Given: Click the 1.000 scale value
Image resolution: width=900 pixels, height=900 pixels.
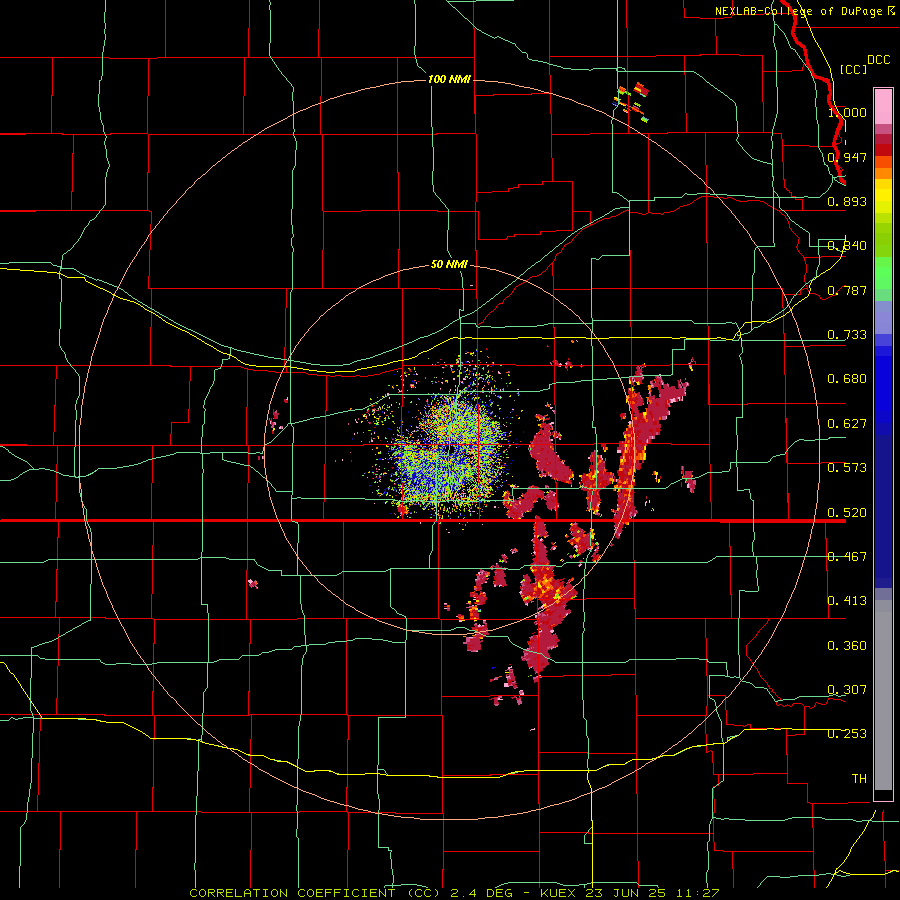Looking at the screenshot, I should pyautogui.click(x=847, y=112).
